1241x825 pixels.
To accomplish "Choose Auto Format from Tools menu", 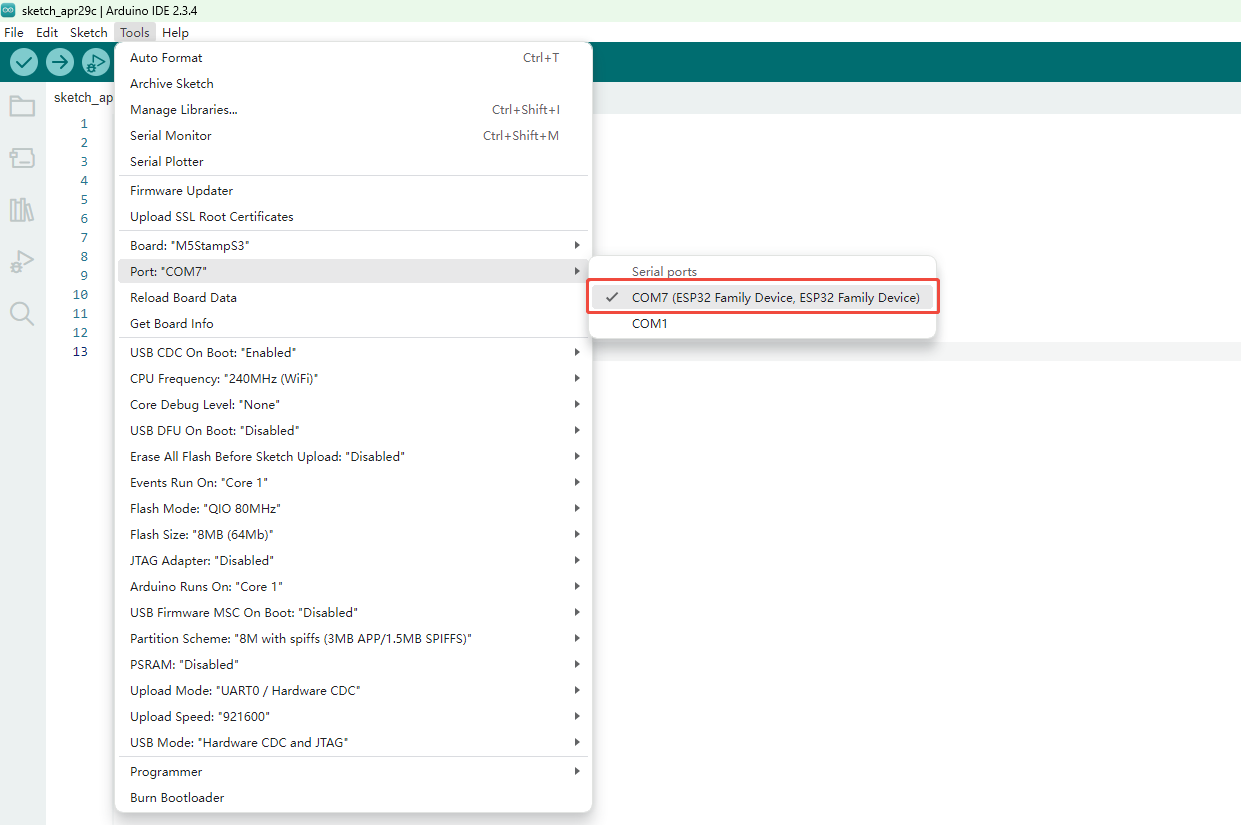I will tap(354, 58).
